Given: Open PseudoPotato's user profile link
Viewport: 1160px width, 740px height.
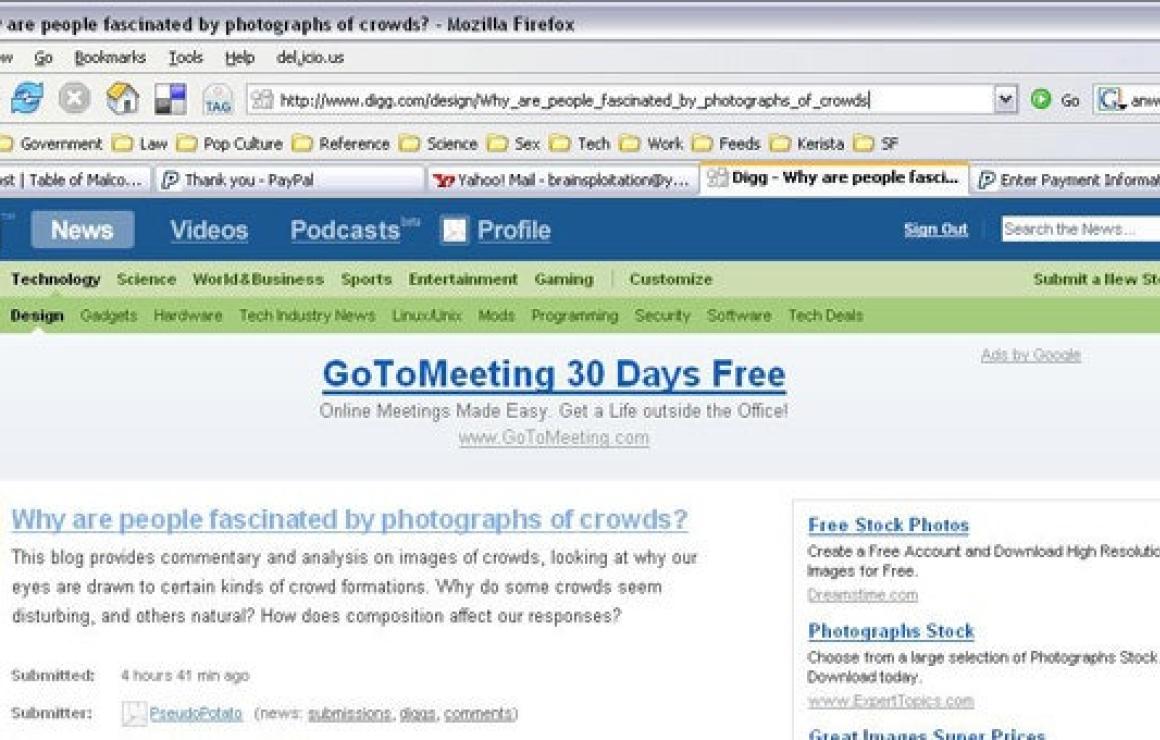Looking at the screenshot, I should coord(195,713).
